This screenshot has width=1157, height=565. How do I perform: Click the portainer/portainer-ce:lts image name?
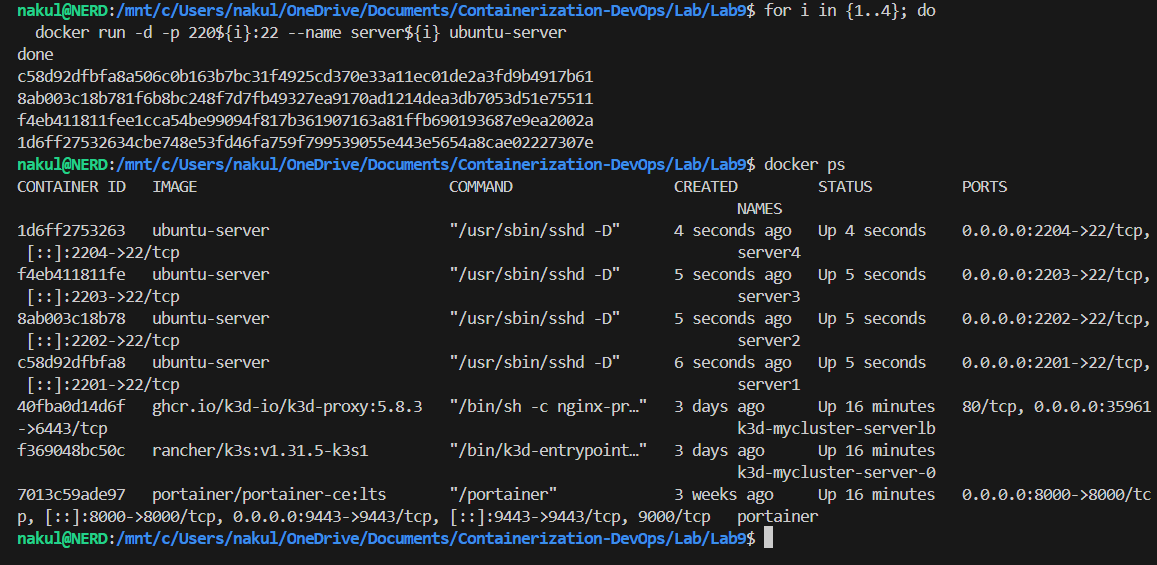coord(269,494)
